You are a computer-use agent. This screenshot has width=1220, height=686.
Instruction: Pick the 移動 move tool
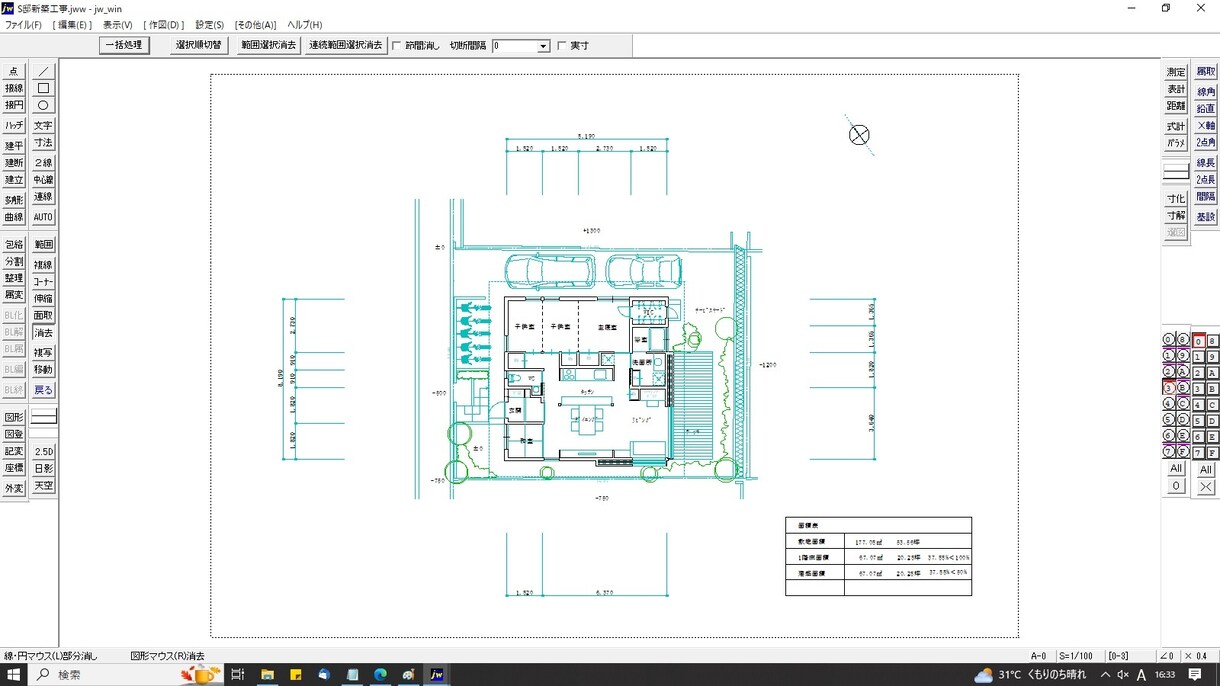click(43, 370)
